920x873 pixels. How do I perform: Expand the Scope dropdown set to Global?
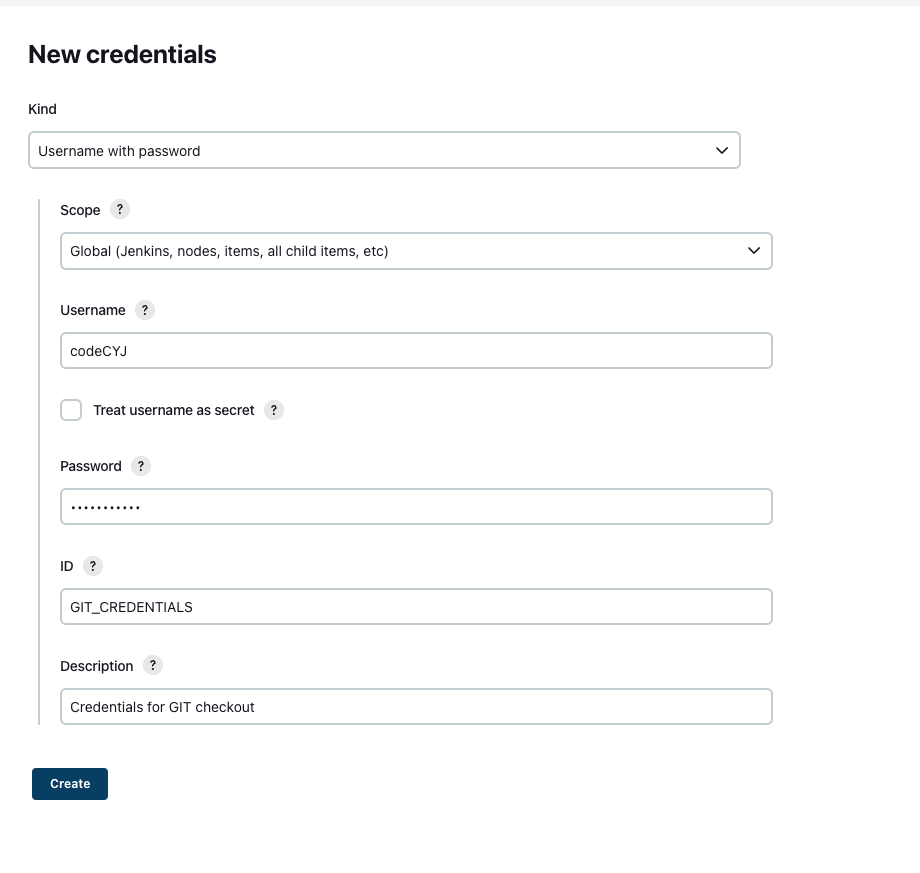tap(416, 251)
